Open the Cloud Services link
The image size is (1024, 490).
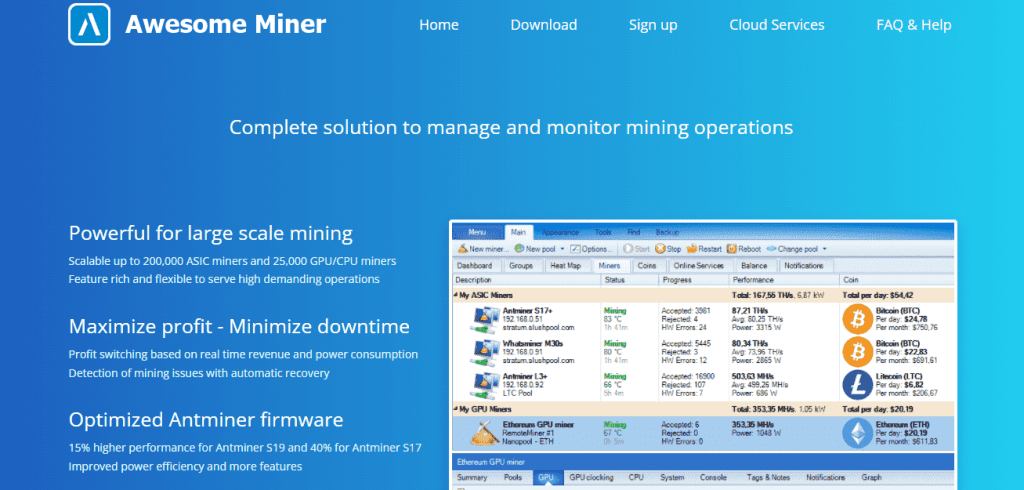[777, 25]
